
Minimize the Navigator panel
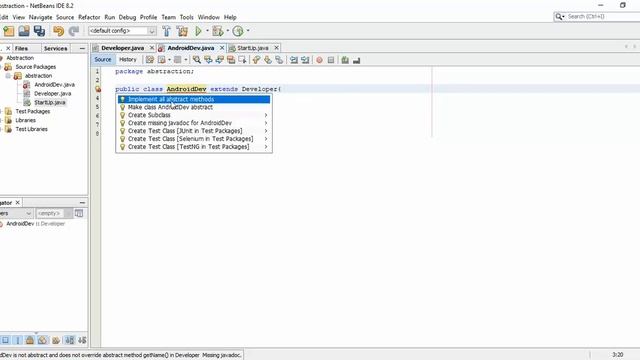point(82,202)
